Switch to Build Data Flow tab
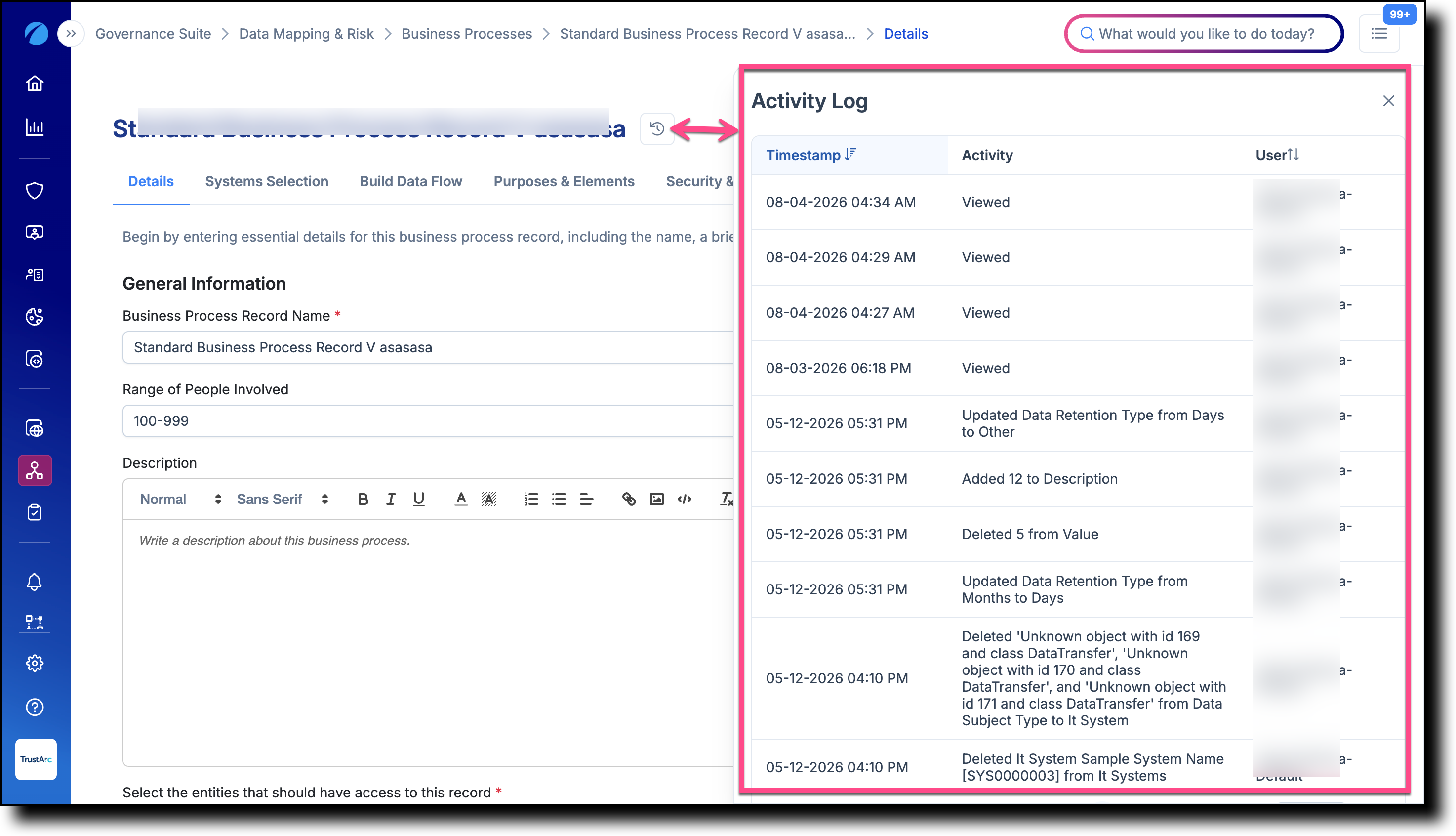 point(411,181)
